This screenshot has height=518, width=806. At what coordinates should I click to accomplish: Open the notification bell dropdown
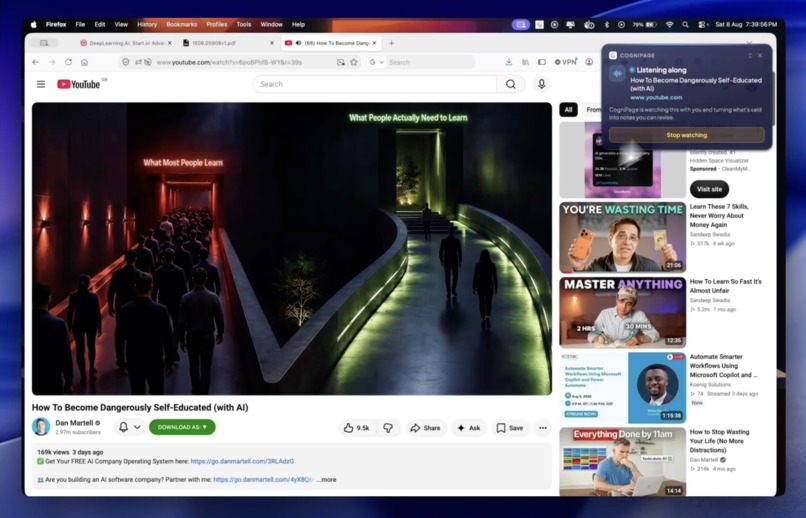(130, 427)
